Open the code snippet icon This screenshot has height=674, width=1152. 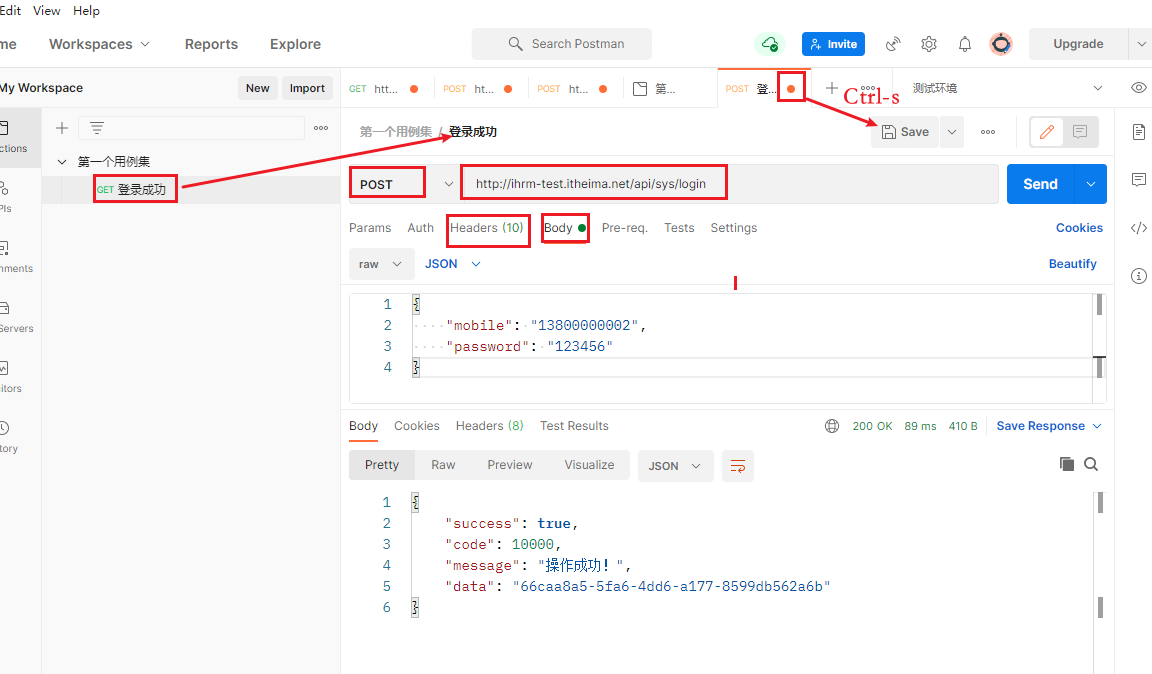1138,228
